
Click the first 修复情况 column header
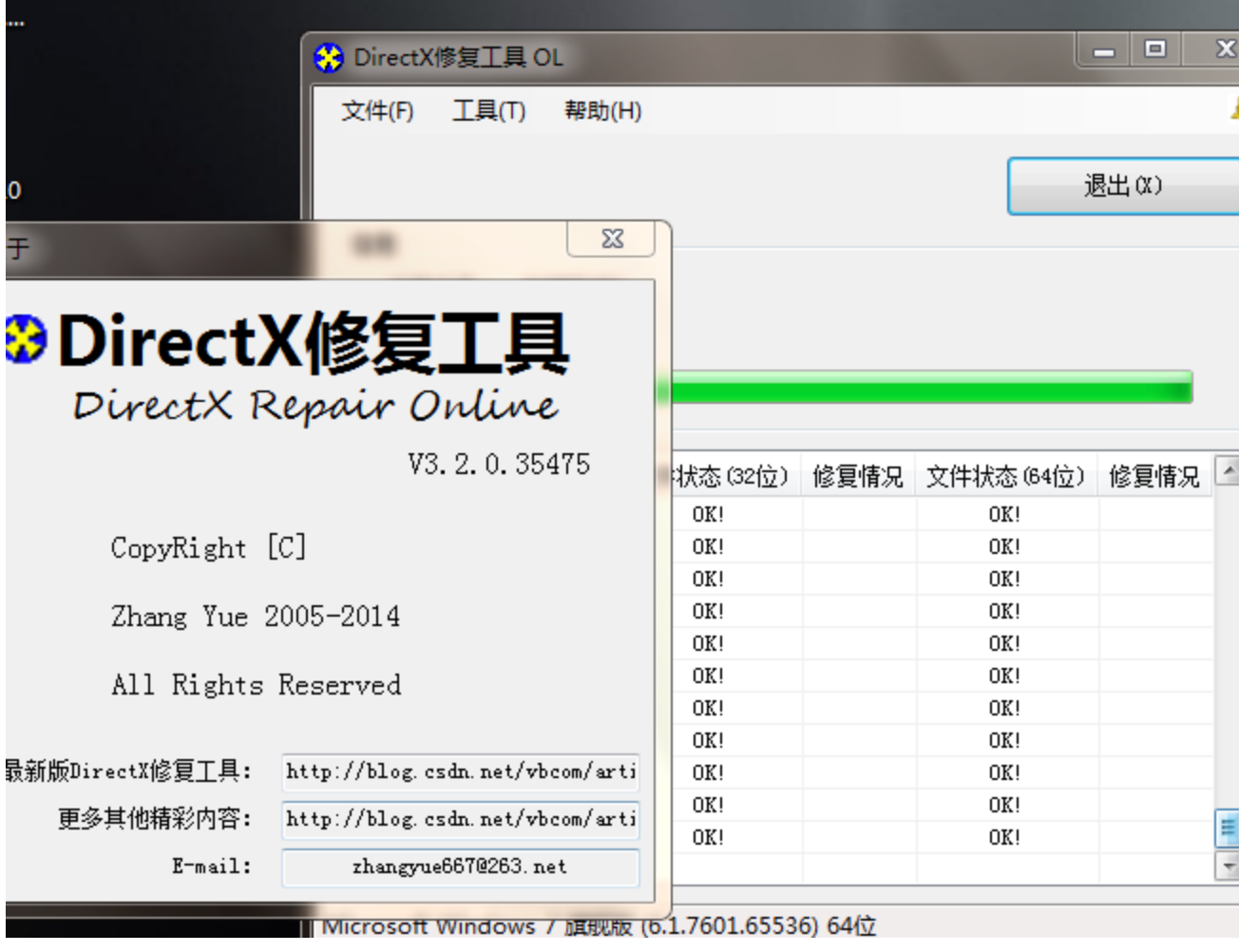(859, 476)
